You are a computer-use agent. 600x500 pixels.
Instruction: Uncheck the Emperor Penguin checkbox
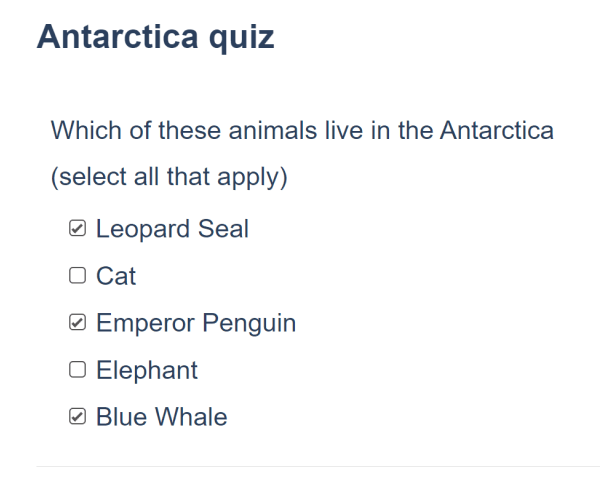coord(77,322)
